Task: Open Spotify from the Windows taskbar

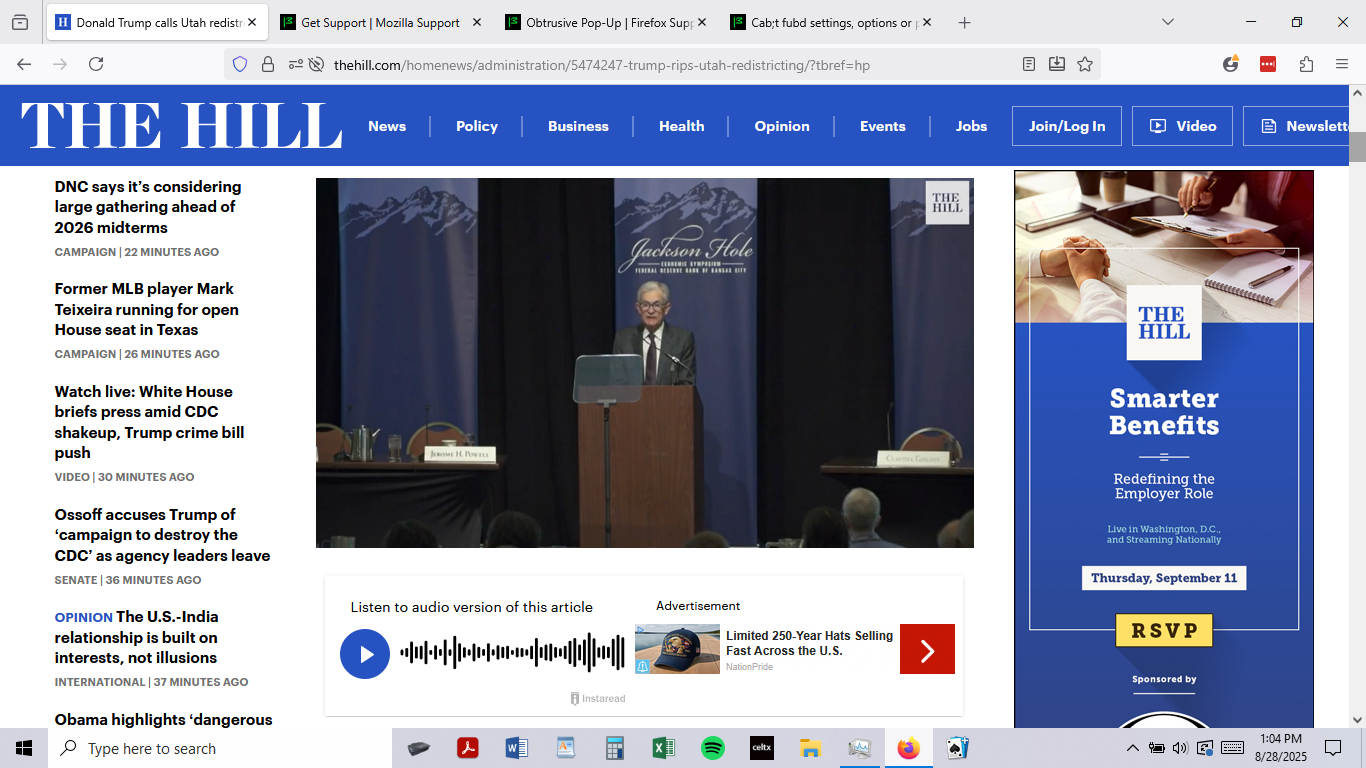Action: (712, 748)
